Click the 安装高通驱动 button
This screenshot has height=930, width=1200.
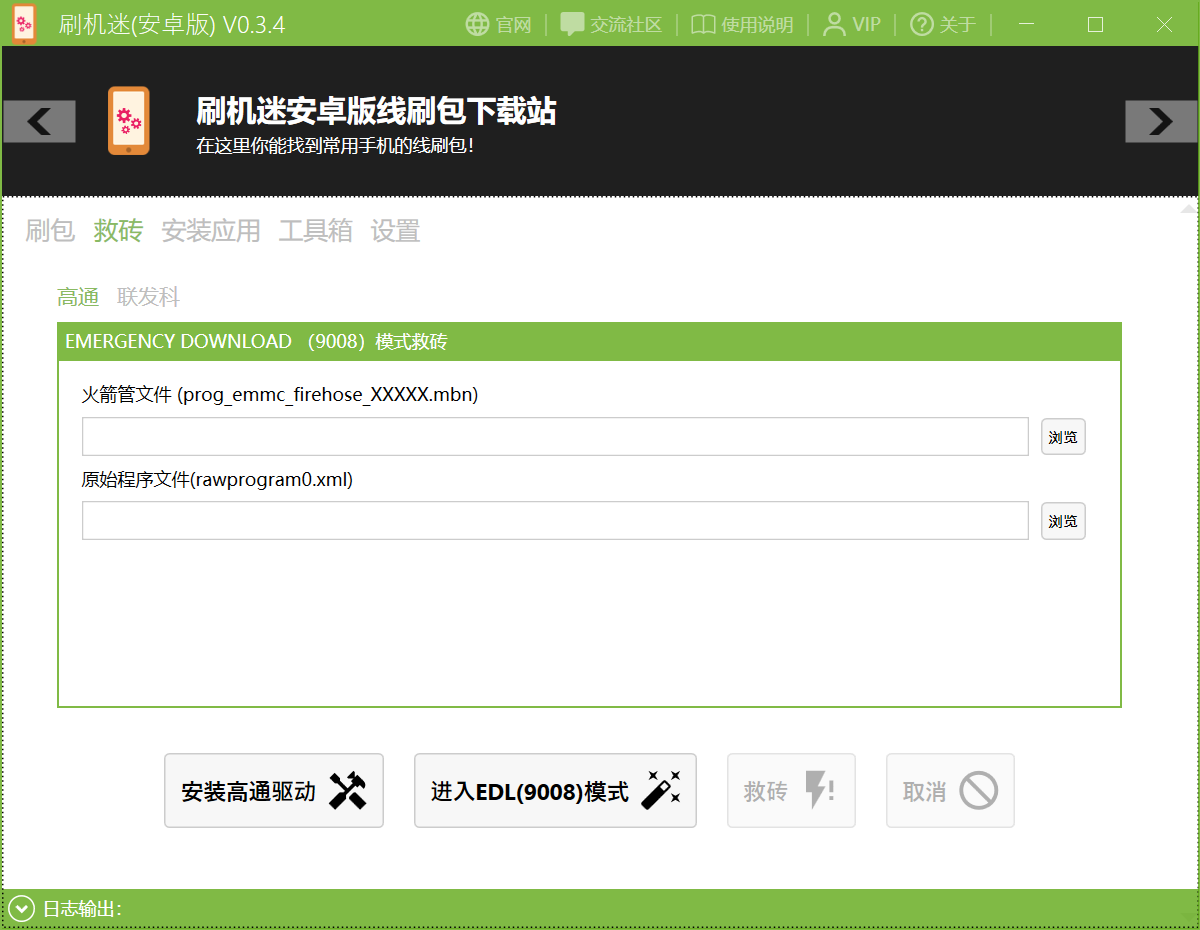(x=274, y=791)
